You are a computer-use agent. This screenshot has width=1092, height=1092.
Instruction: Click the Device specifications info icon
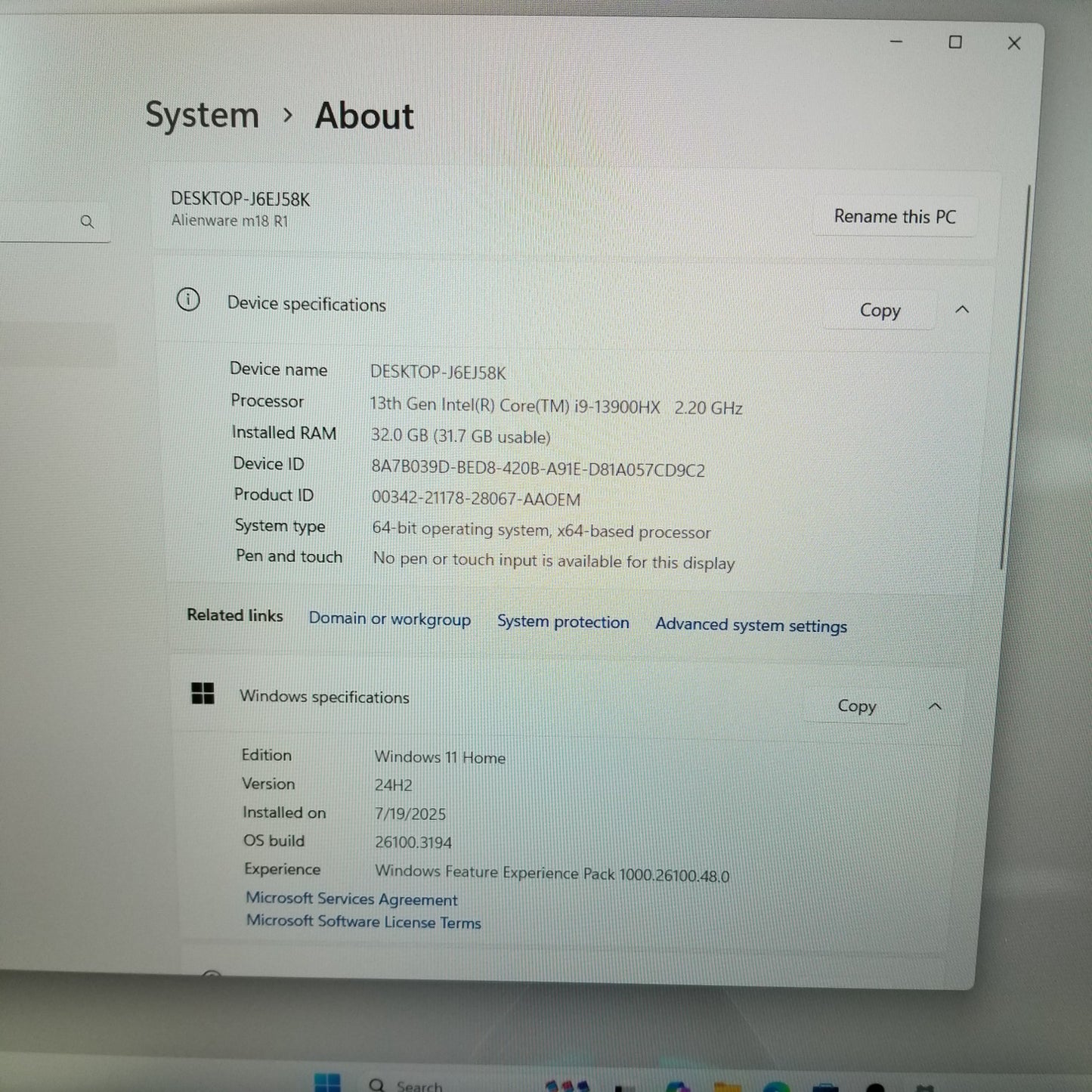click(188, 300)
